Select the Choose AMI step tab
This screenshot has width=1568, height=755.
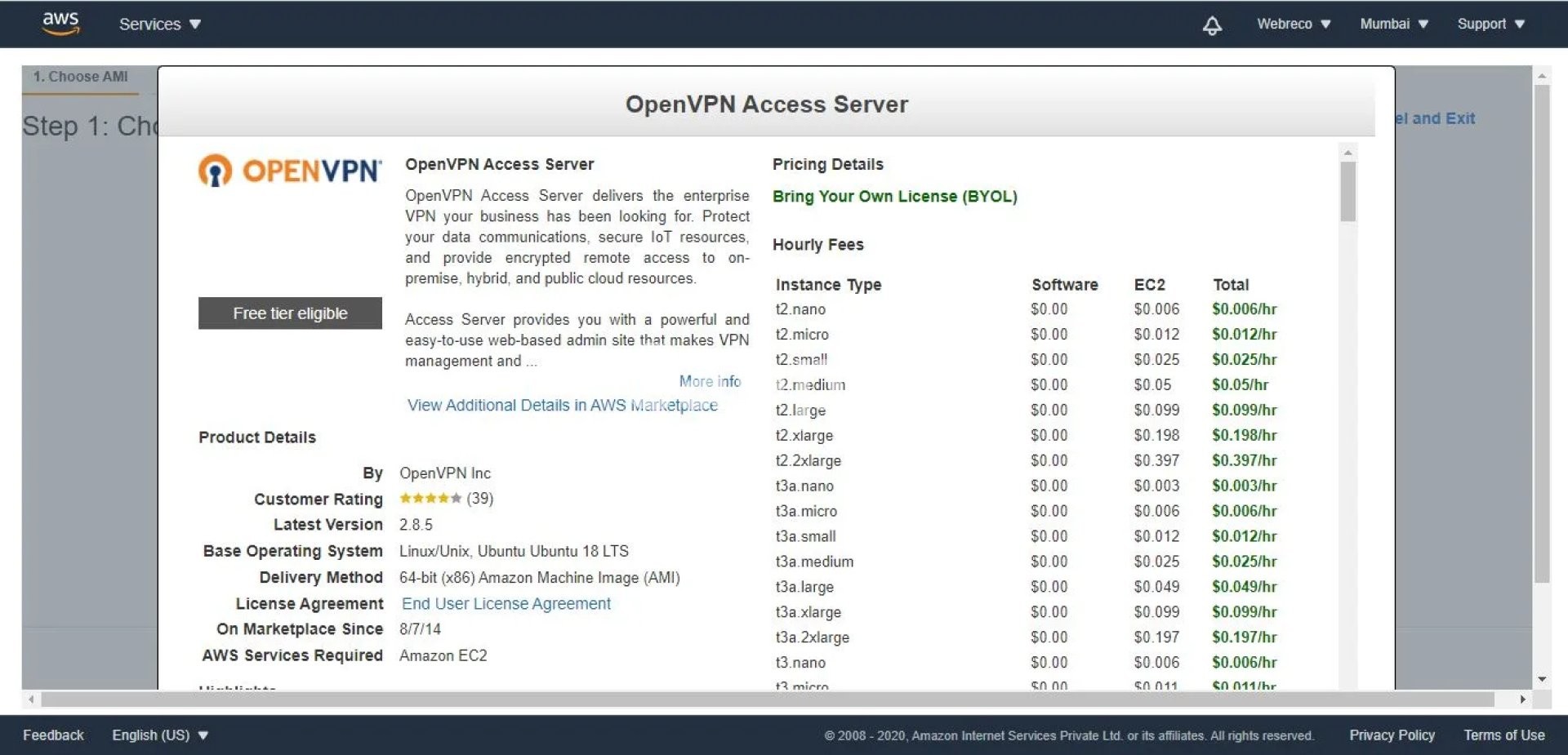[x=80, y=77]
